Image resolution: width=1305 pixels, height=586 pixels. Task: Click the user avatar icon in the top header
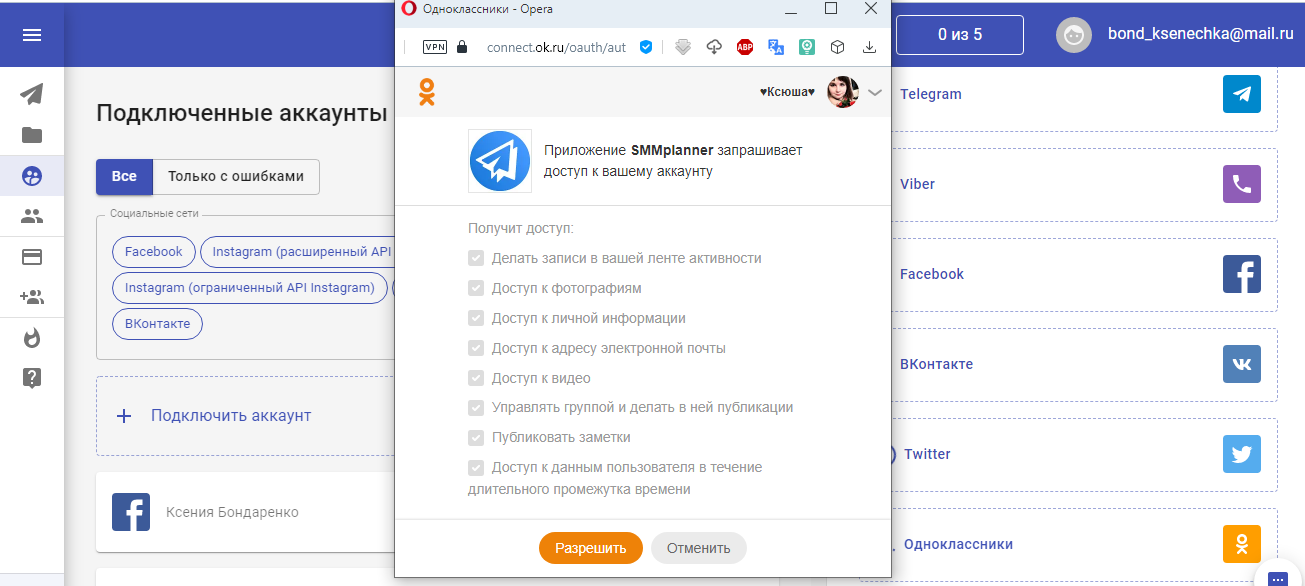(x=1075, y=34)
